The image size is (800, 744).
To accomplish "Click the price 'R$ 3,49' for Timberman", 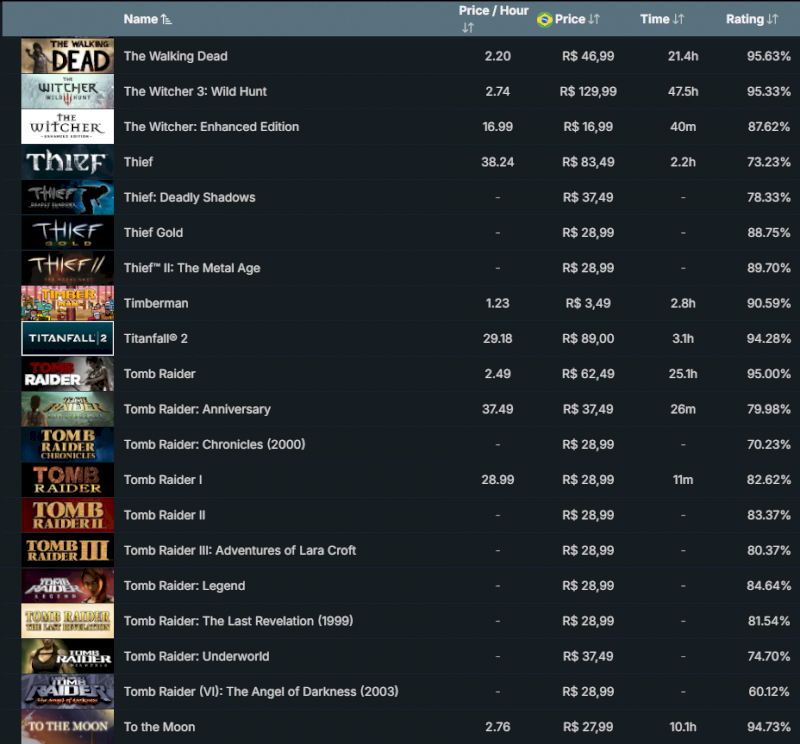I will 588,303.
